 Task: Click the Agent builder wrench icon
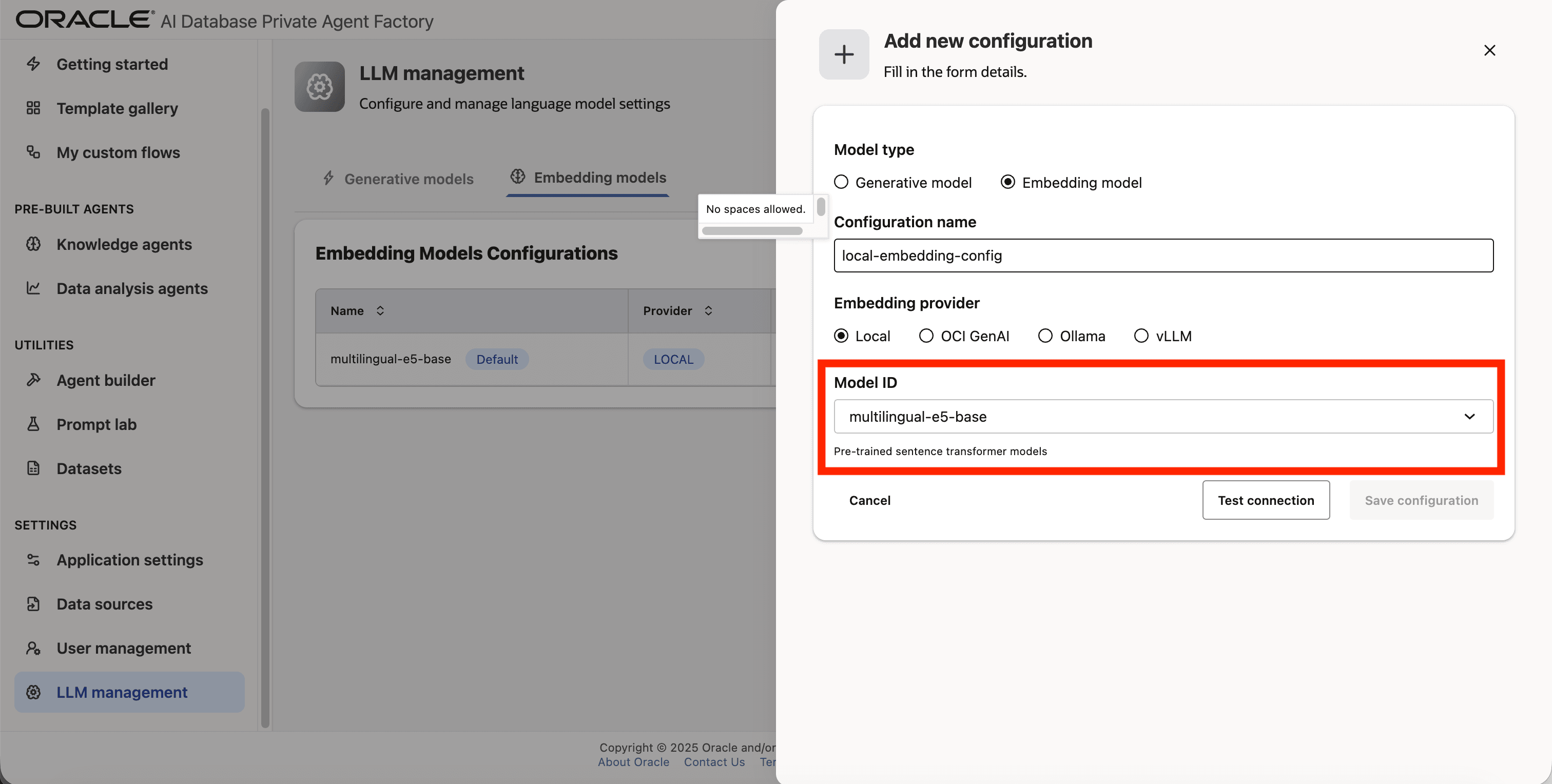(x=34, y=380)
